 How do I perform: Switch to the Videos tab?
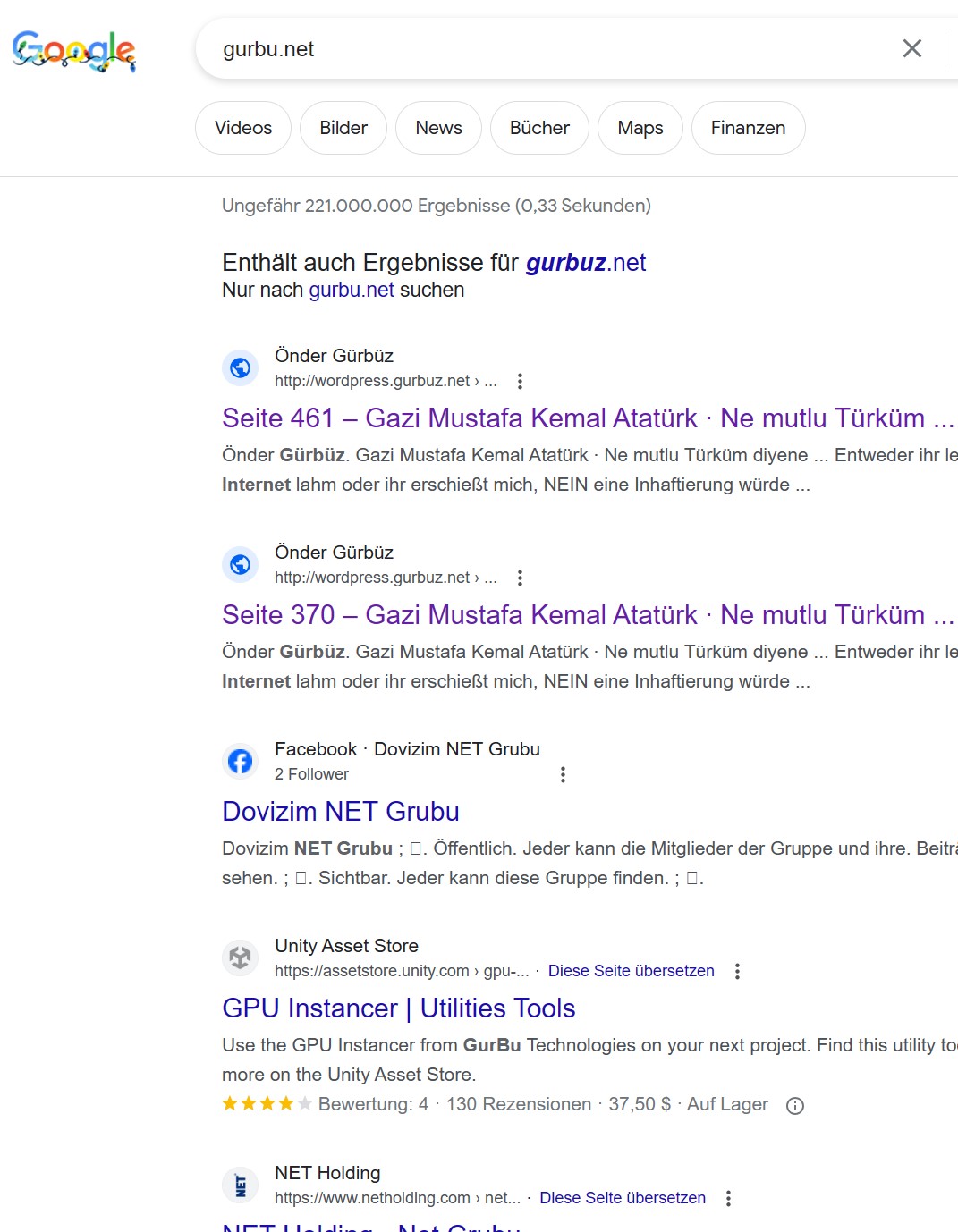point(243,128)
